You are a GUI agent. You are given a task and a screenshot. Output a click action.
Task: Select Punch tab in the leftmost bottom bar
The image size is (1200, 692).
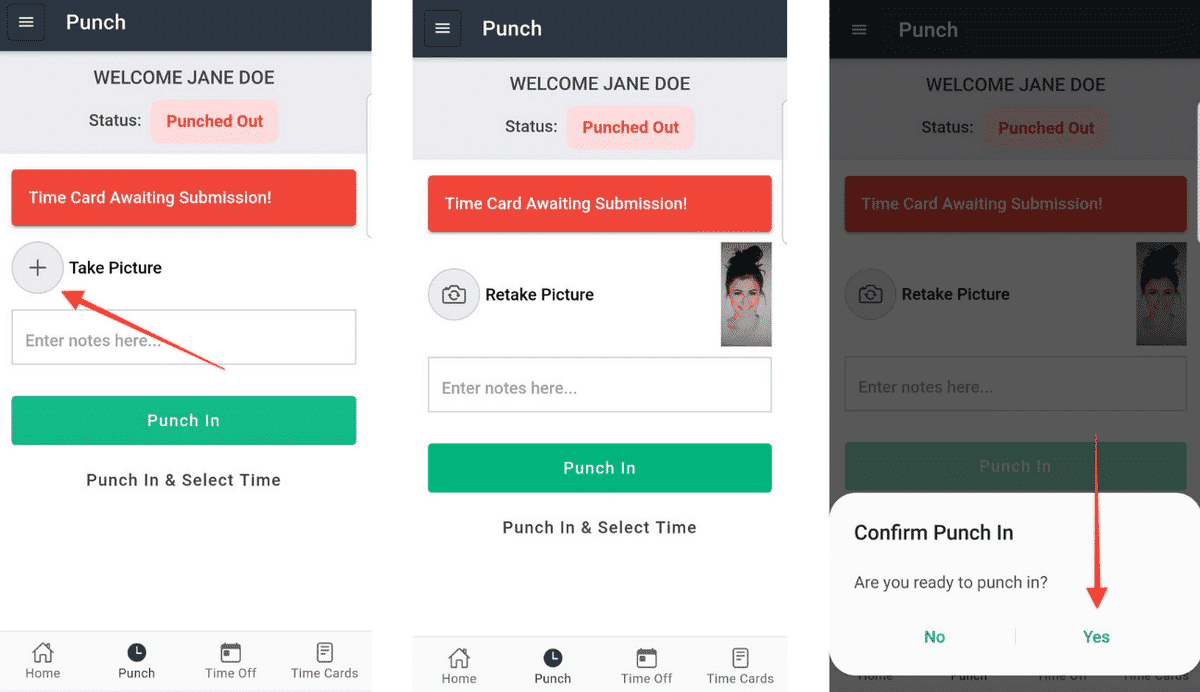pos(137,660)
